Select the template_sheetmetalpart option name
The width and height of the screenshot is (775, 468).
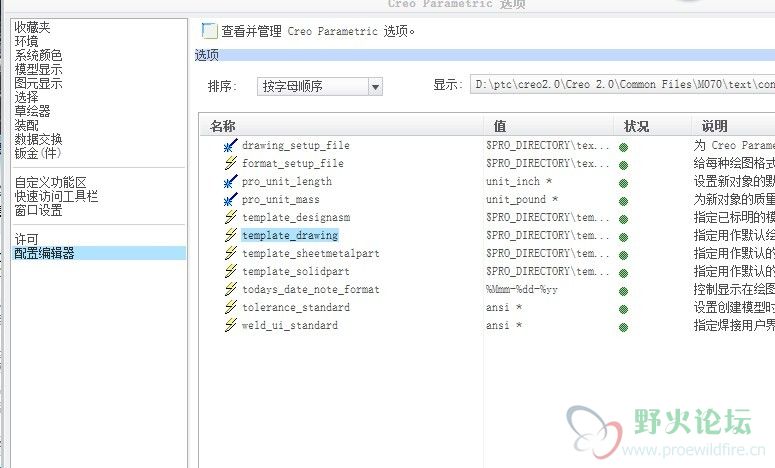pos(311,253)
